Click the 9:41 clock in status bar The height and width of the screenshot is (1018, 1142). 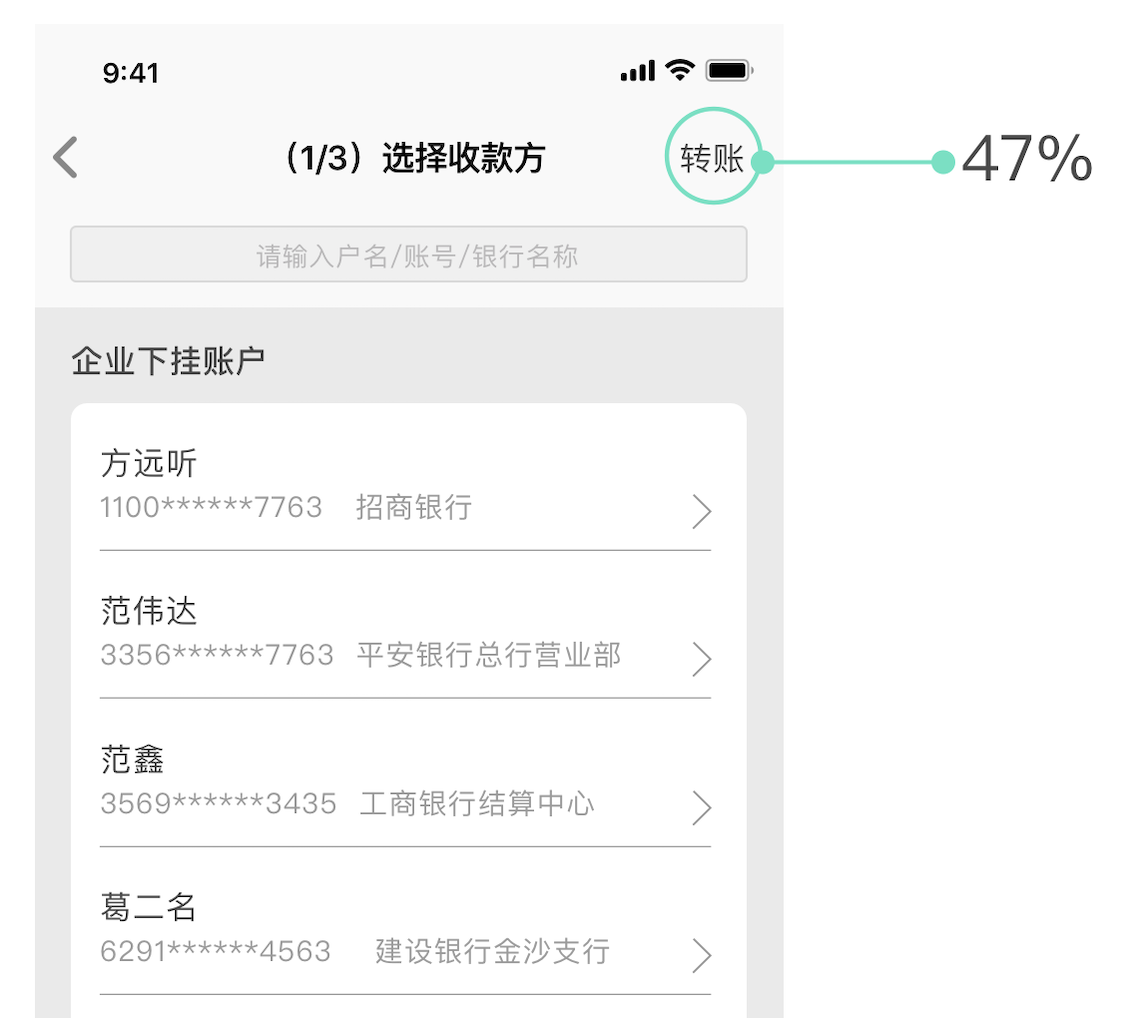tap(130, 73)
